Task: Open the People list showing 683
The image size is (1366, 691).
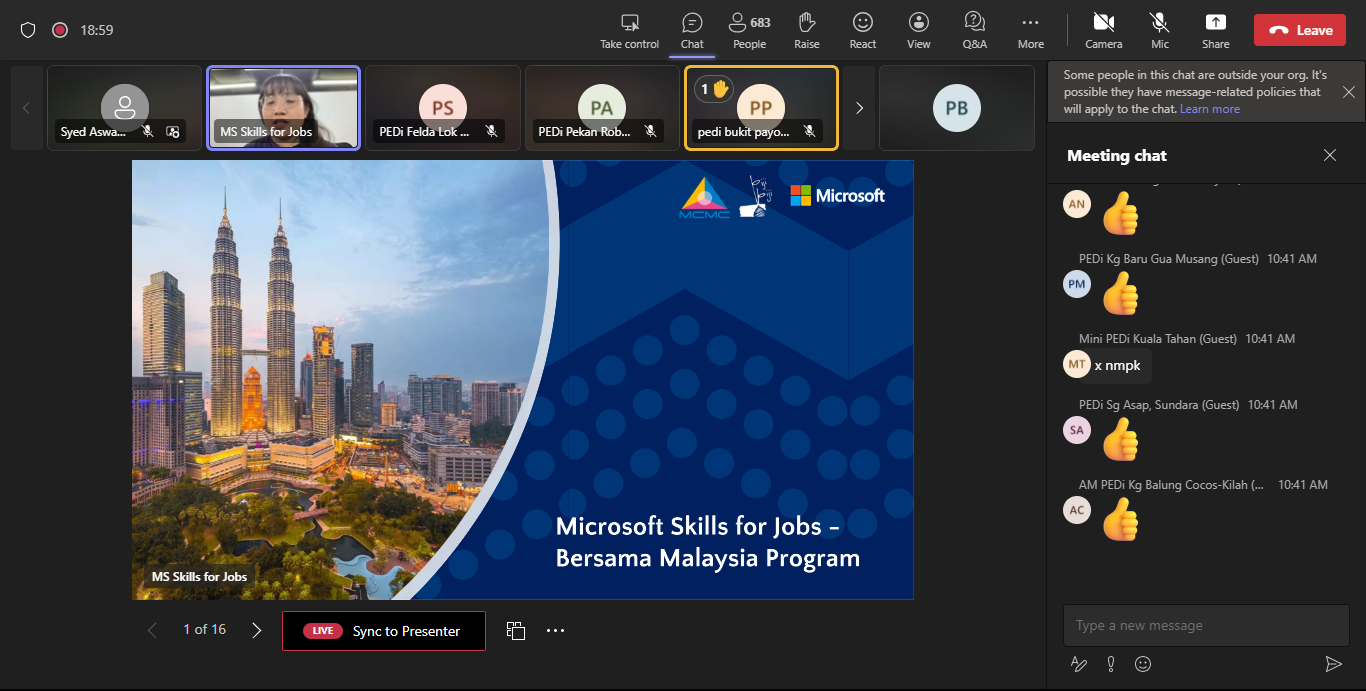Action: 749,31
